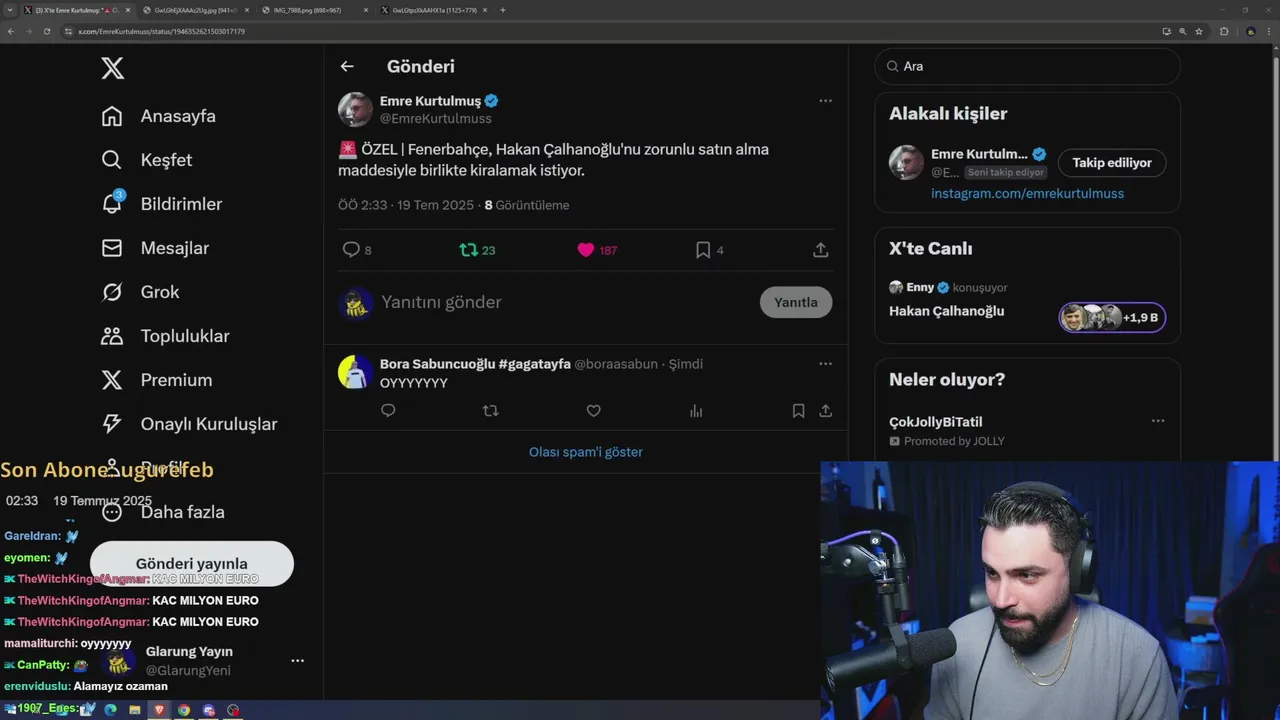1280x720 pixels.
Task: Open Onaylı Kuruluşlar page
Action: click(189, 424)
